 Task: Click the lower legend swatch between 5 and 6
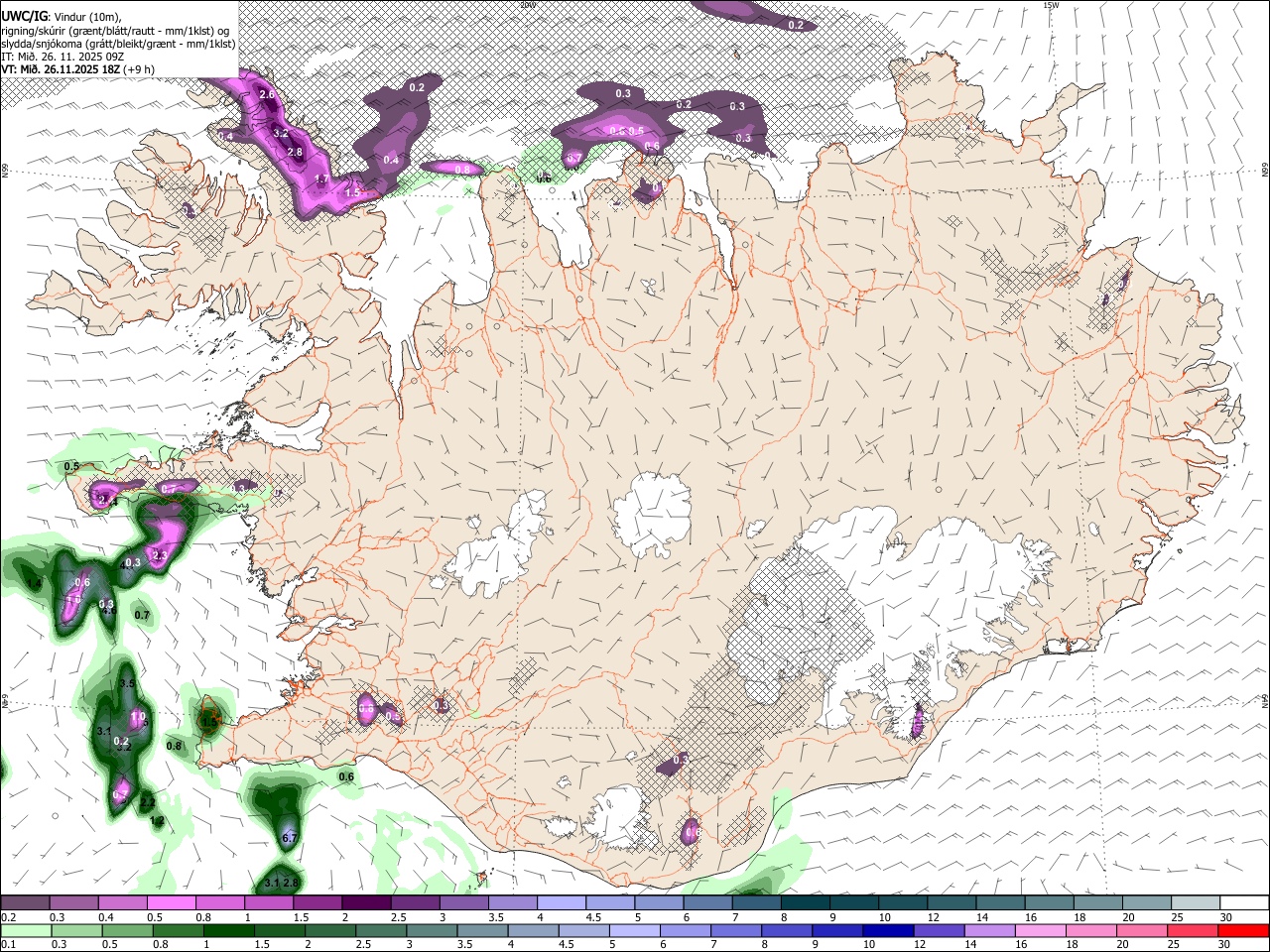tap(635, 930)
